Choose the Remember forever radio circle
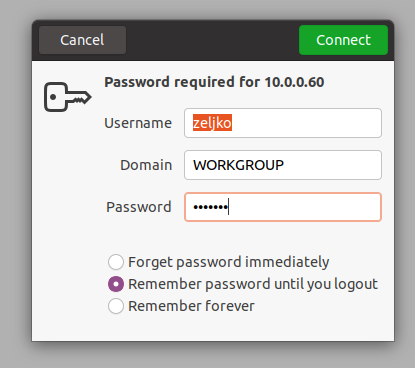This screenshot has width=415, height=368. point(116,306)
